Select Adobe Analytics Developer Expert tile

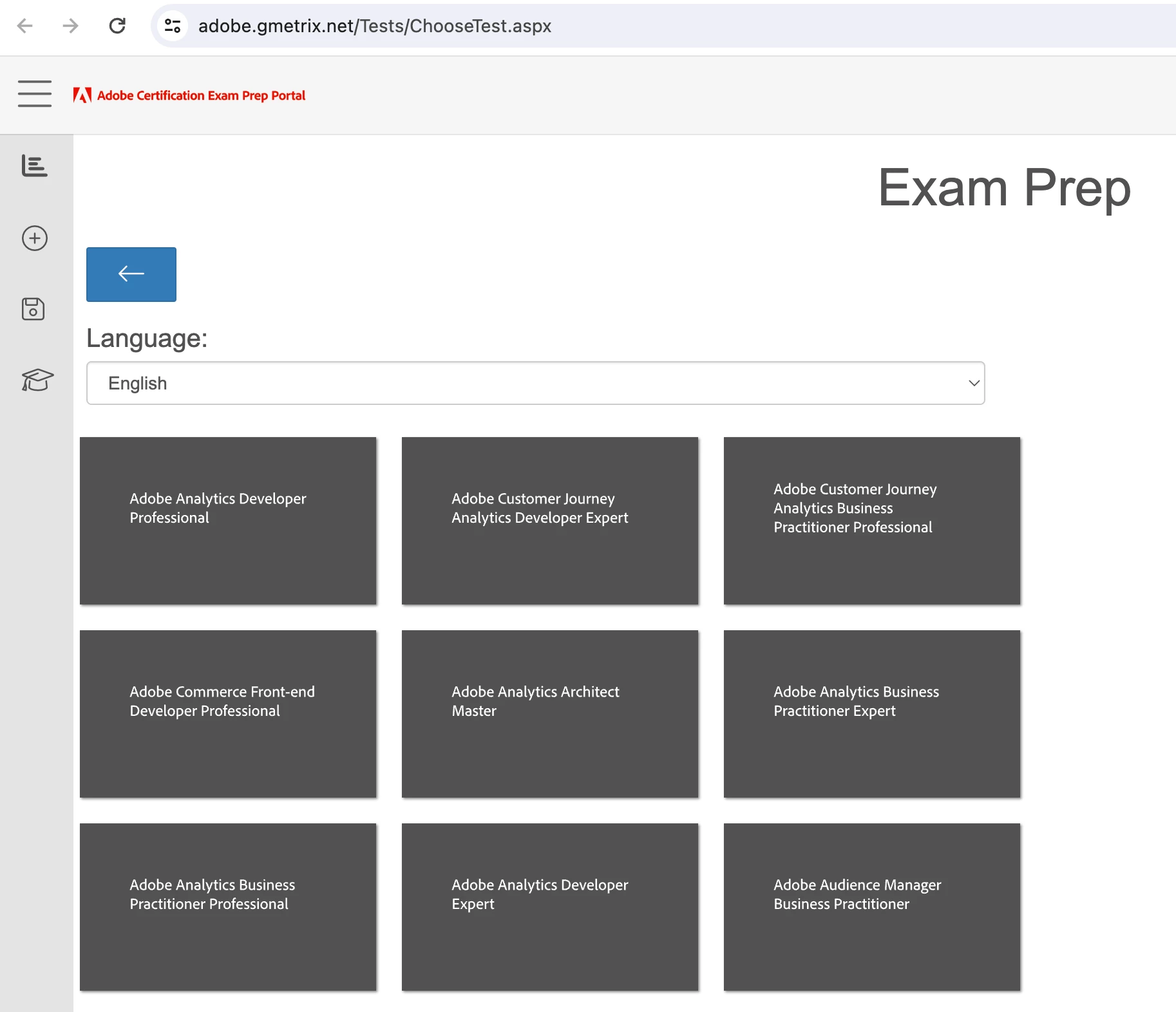tap(550, 907)
